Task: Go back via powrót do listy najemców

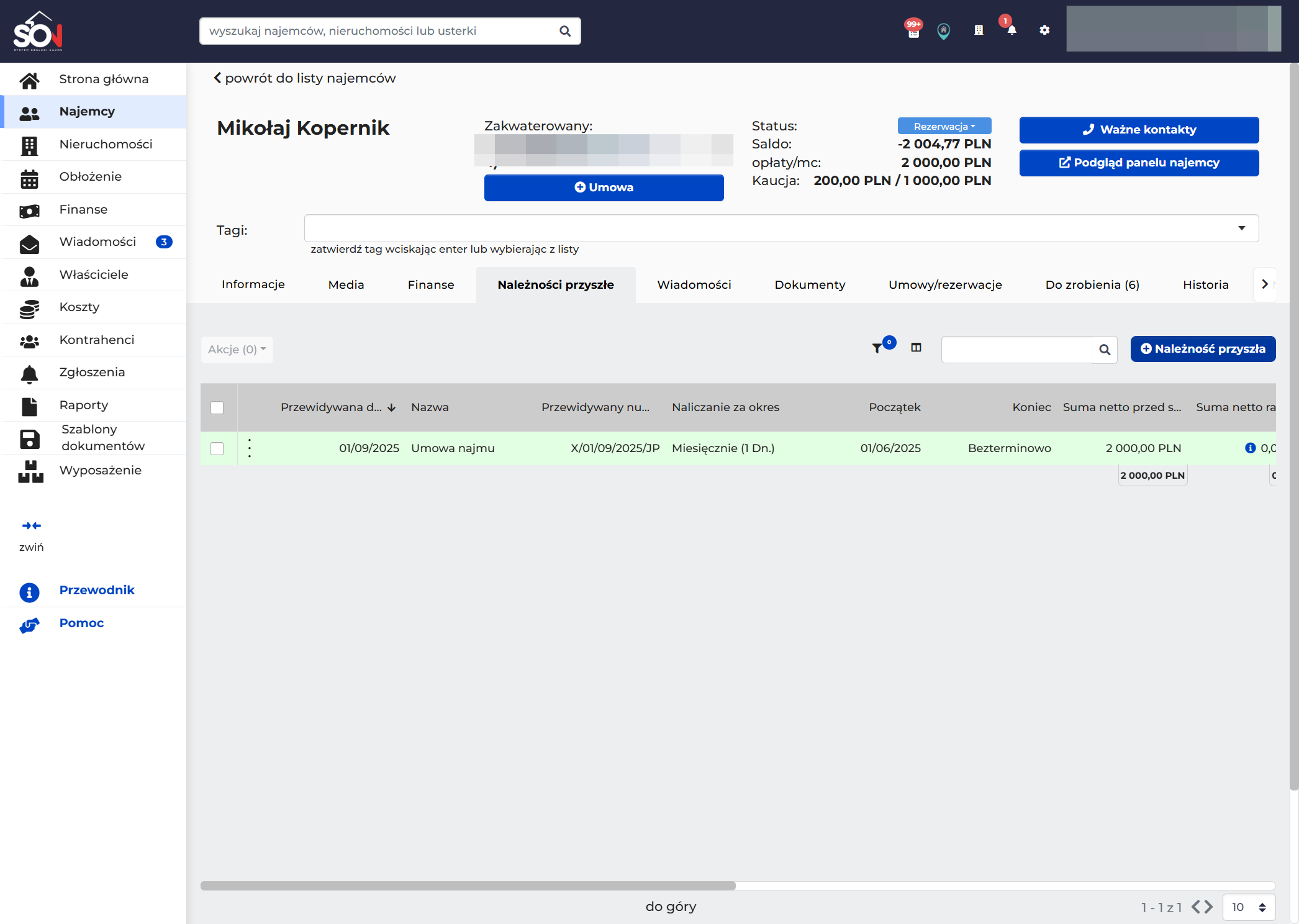Action: coord(304,78)
